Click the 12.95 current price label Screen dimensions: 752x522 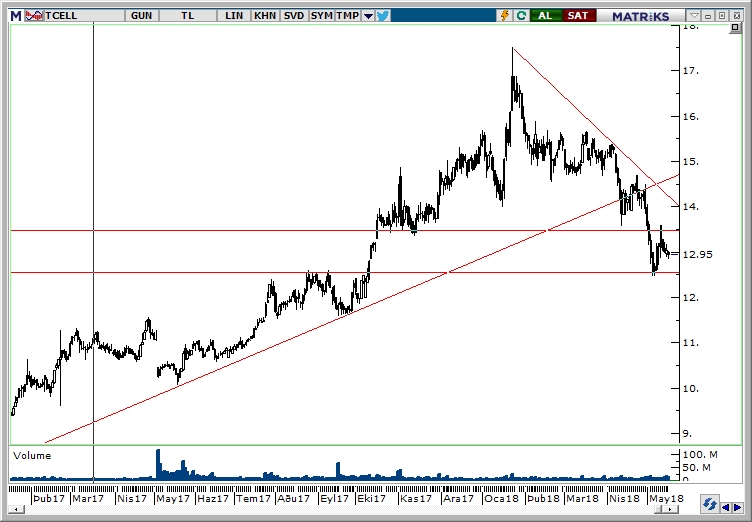[697, 254]
